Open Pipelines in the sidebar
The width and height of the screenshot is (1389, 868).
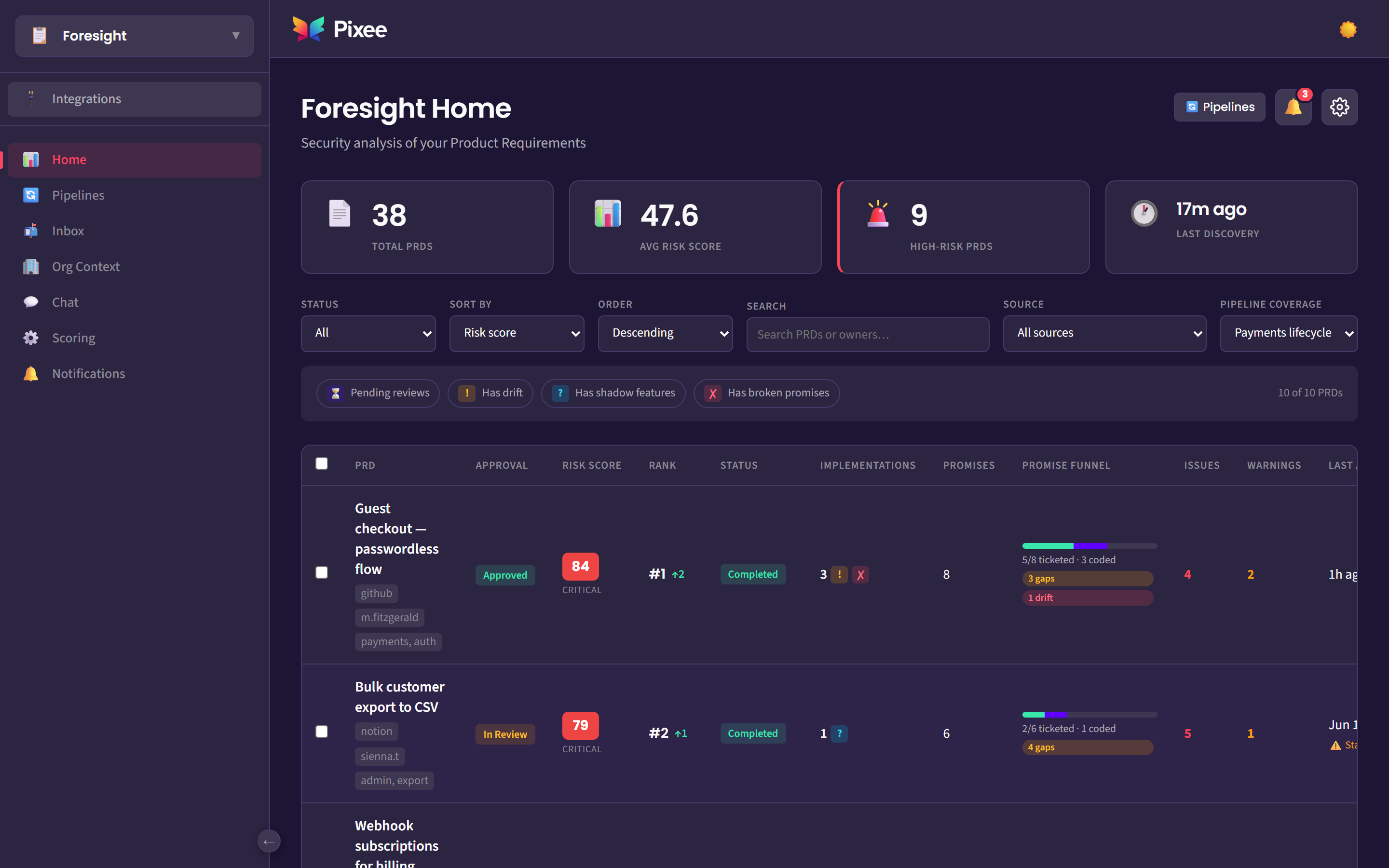134,195
